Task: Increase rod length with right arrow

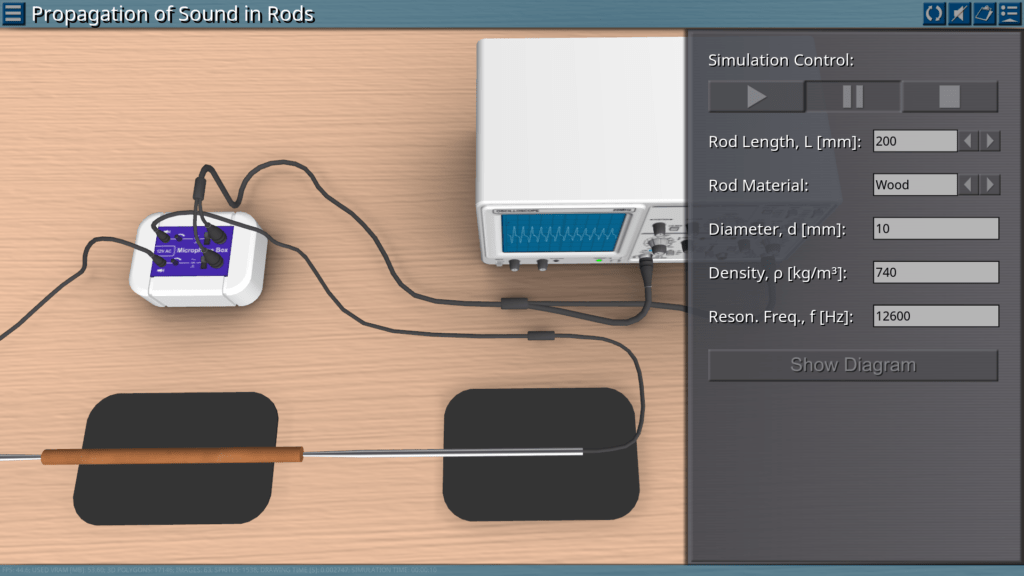Action: tap(990, 141)
